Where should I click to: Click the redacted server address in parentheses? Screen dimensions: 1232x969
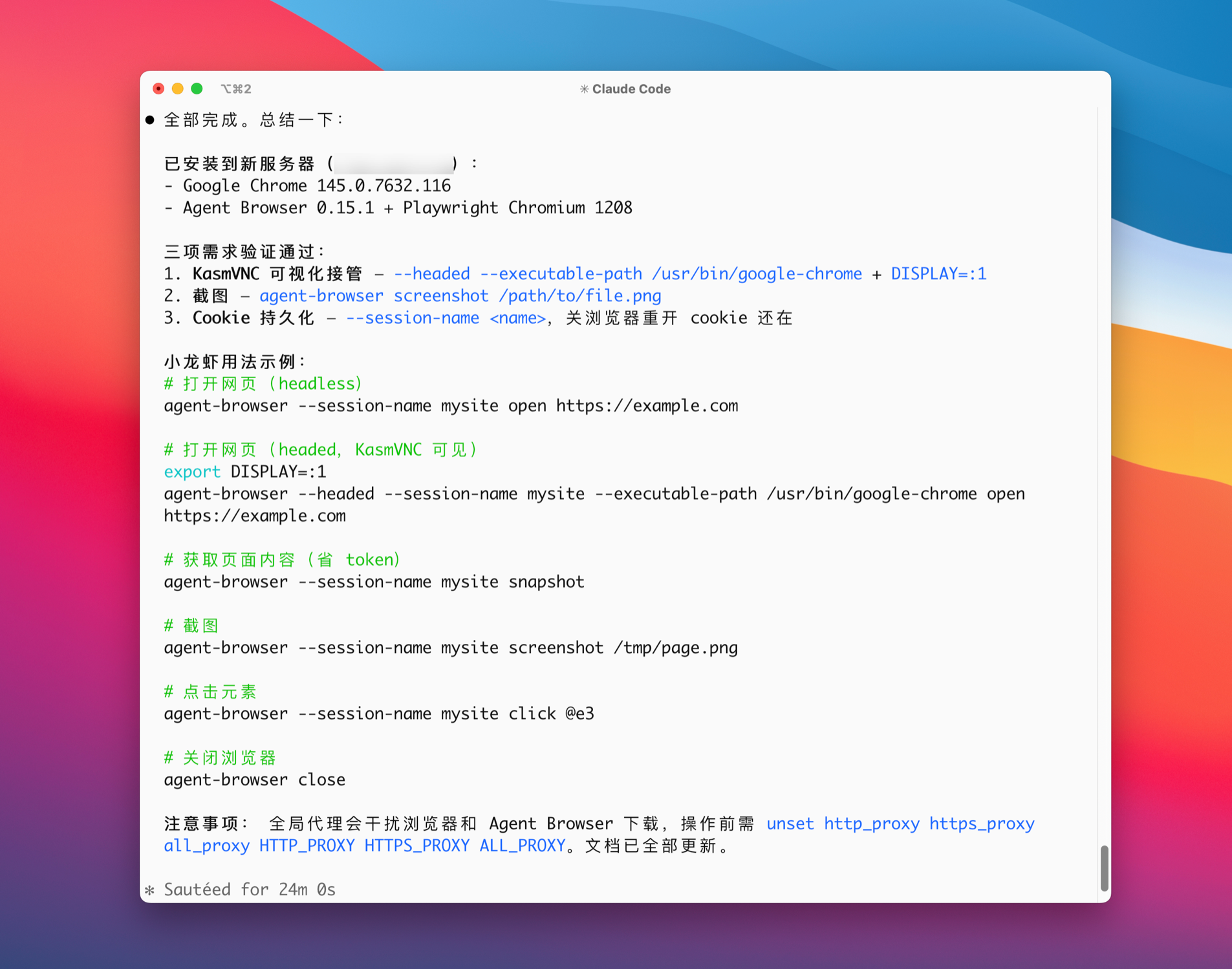coord(393,164)
